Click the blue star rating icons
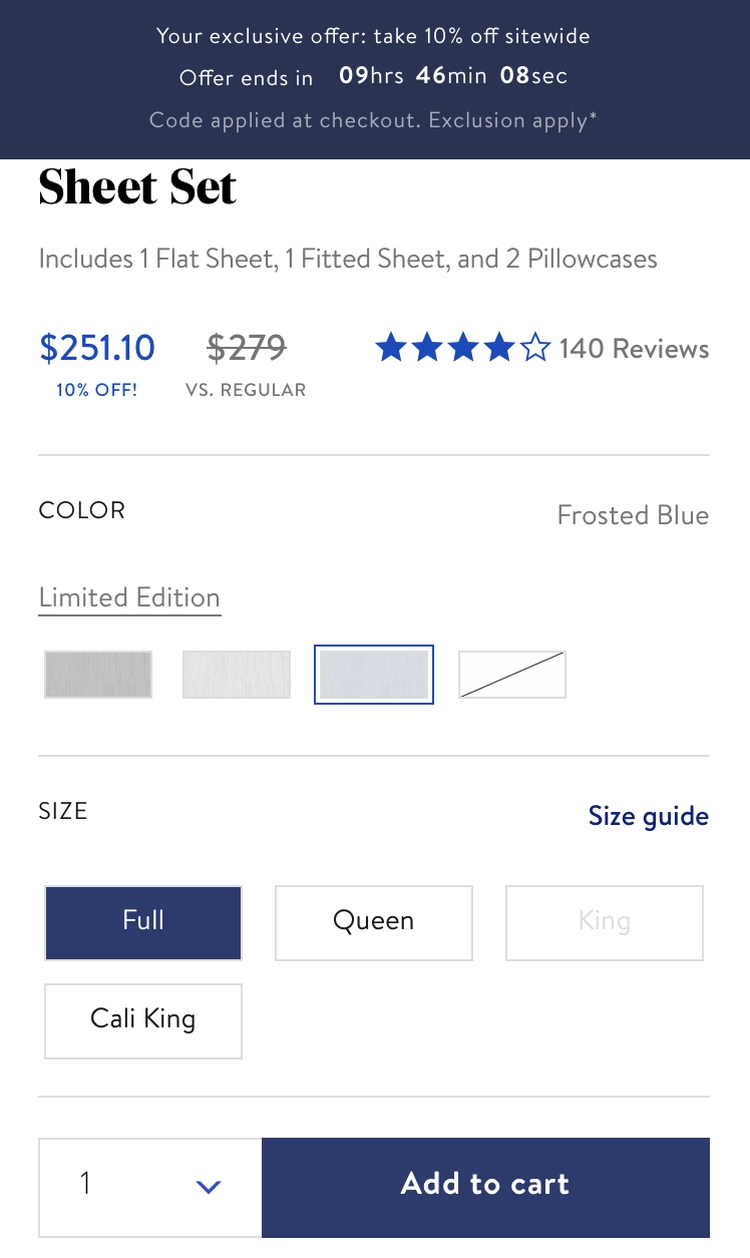The image size is (750, 1258). tap(446, 349)
